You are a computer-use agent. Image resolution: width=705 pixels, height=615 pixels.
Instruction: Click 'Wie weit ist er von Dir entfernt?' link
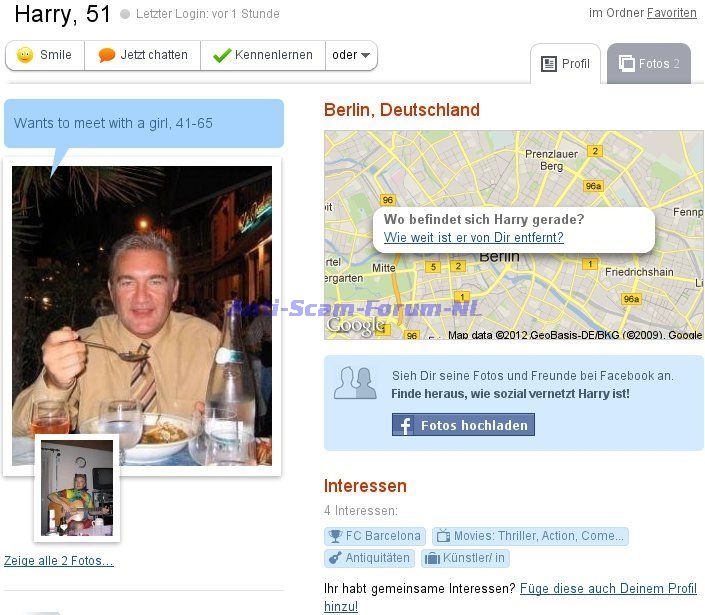(473, 237)
